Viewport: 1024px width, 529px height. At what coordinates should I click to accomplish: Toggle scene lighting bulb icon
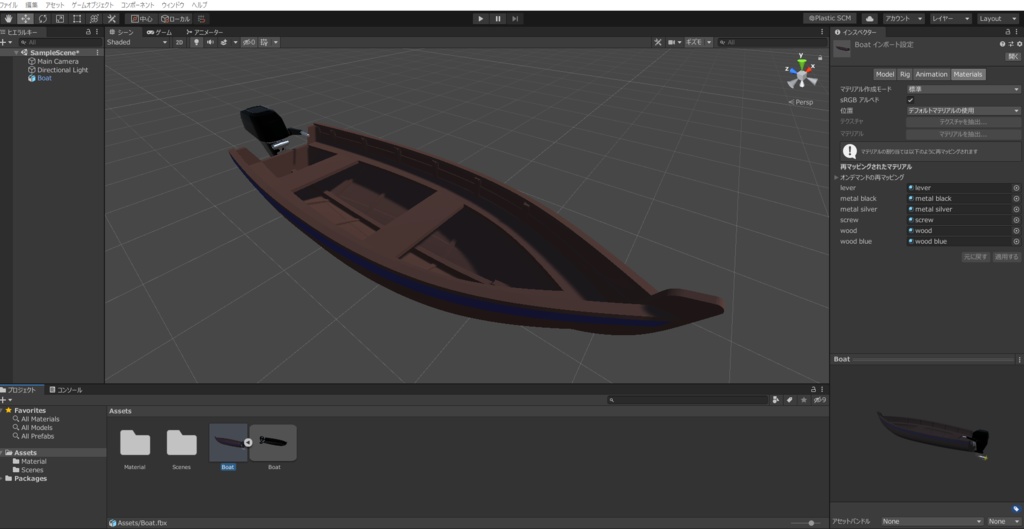click(x=196, y=42)
